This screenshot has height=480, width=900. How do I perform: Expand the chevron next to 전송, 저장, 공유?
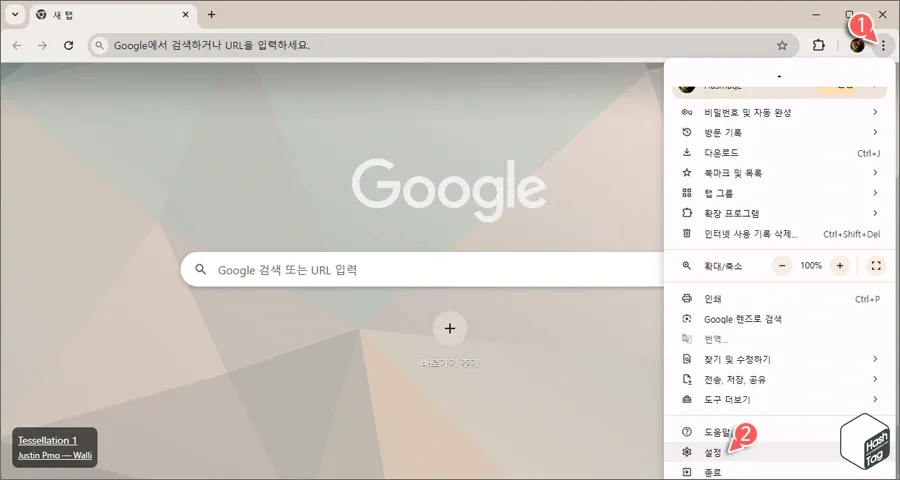(x=875, y=379)
